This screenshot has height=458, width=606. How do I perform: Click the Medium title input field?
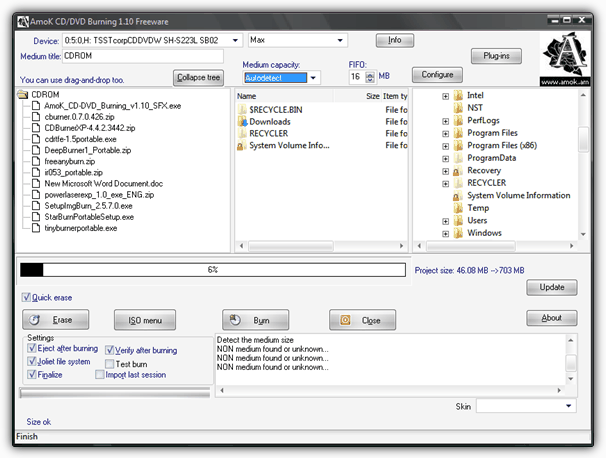click(x=136, y=56)
